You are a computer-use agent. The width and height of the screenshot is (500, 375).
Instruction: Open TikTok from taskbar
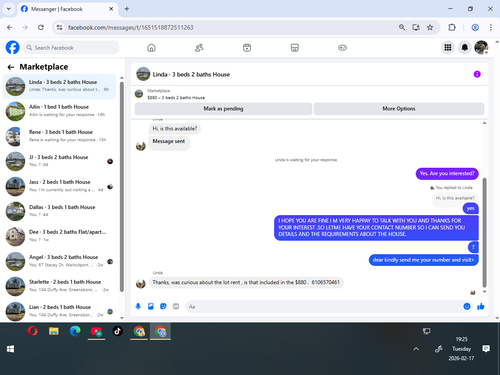click(117, 331)
